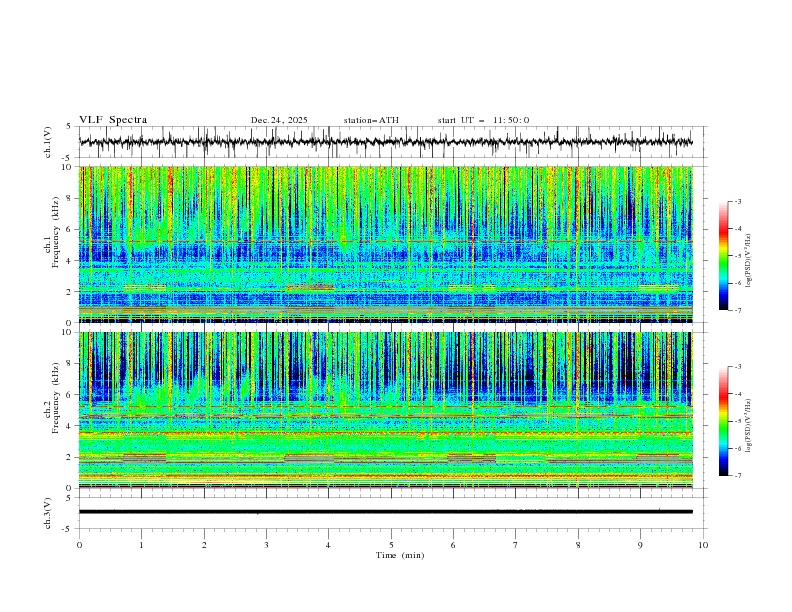Click the ch.1 color bar legend

tap(723, 256)
